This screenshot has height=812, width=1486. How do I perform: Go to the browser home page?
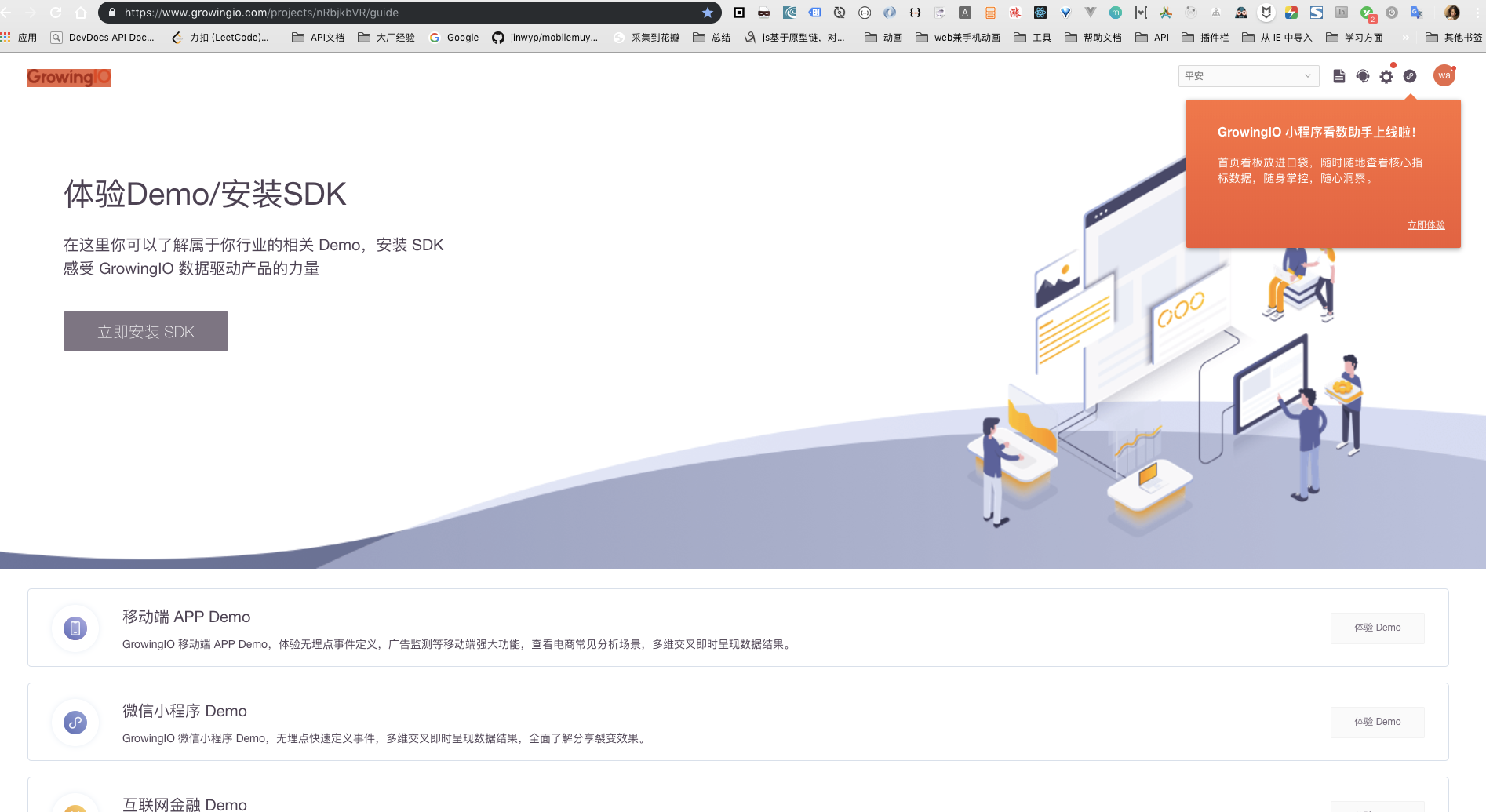tap(81, 13)
